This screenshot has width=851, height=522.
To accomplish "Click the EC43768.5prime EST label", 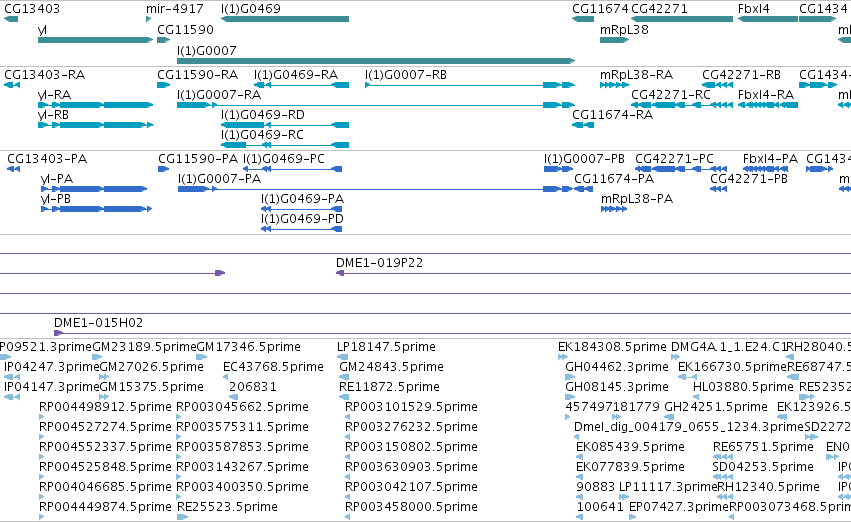I will pyautogui.click(x=274, y=367).
